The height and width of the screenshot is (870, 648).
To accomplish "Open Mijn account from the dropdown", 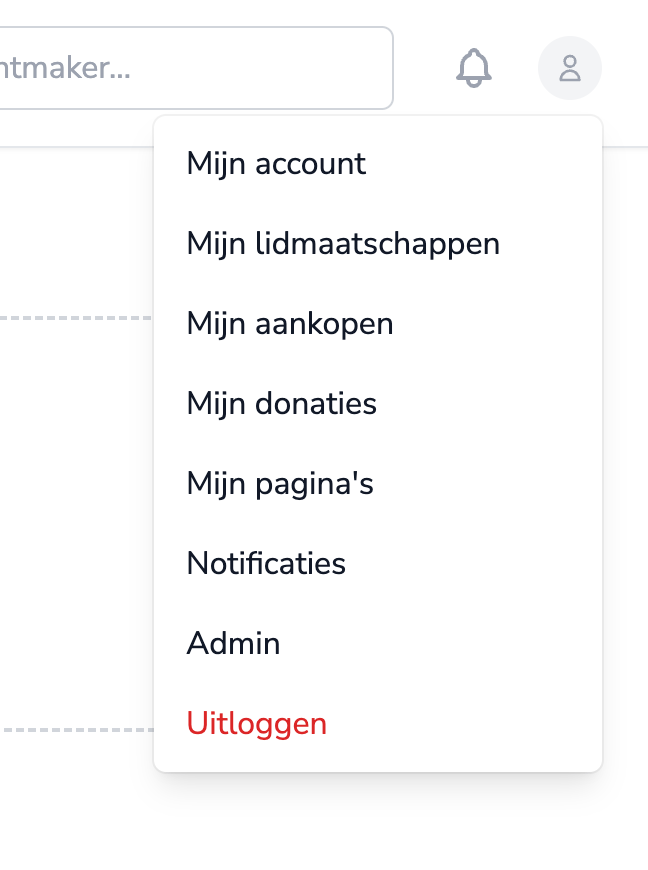I will (378, 164).
